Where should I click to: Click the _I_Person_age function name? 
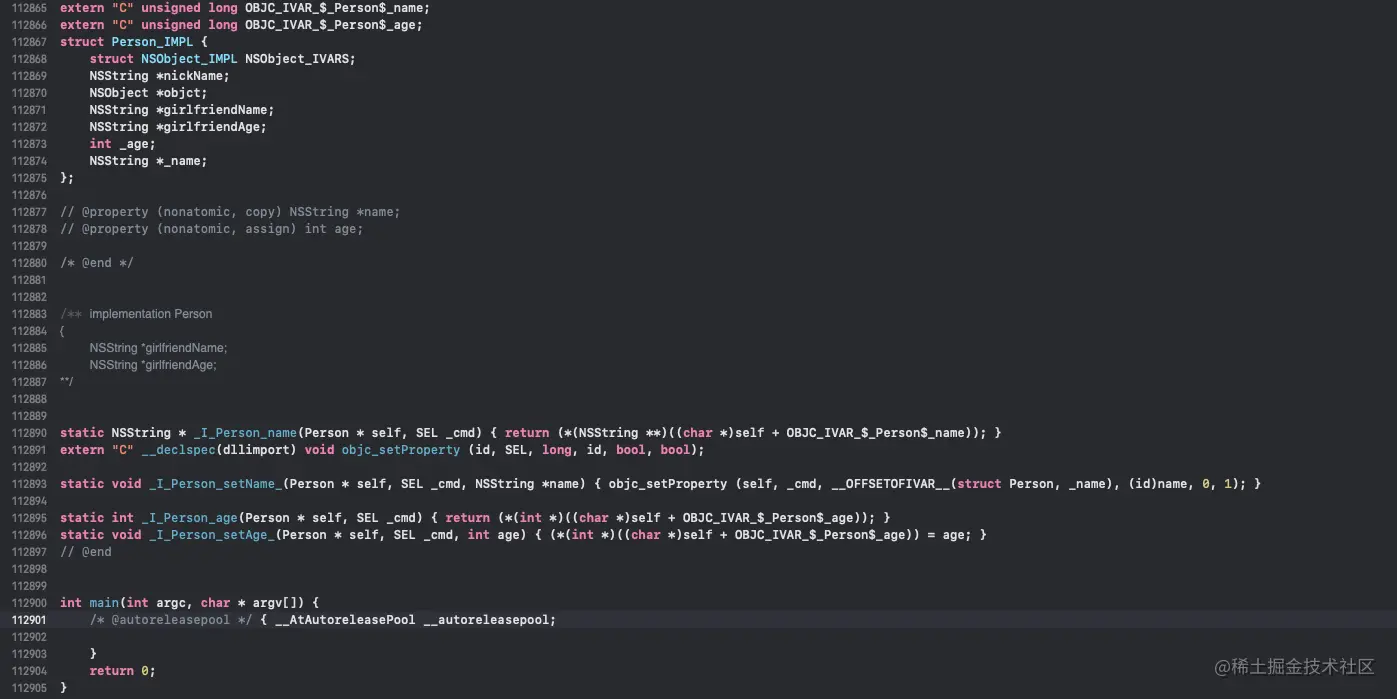[189, 518]
